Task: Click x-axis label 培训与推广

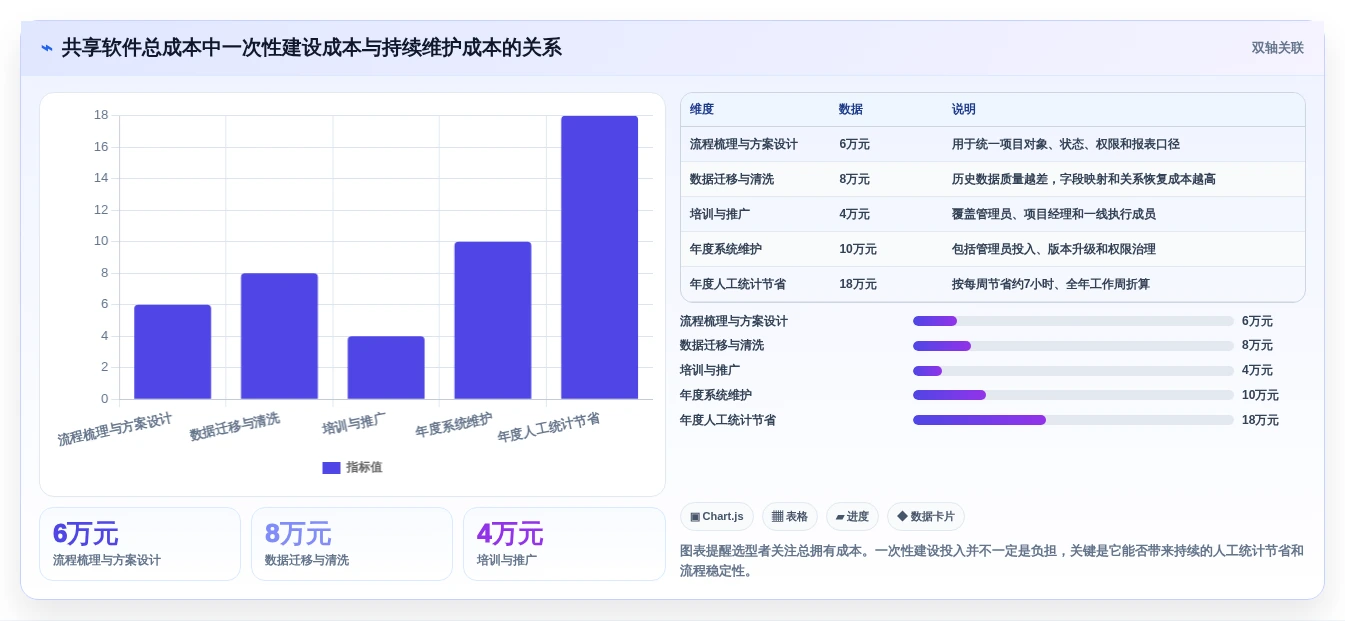Action: [x=354, y=424]
